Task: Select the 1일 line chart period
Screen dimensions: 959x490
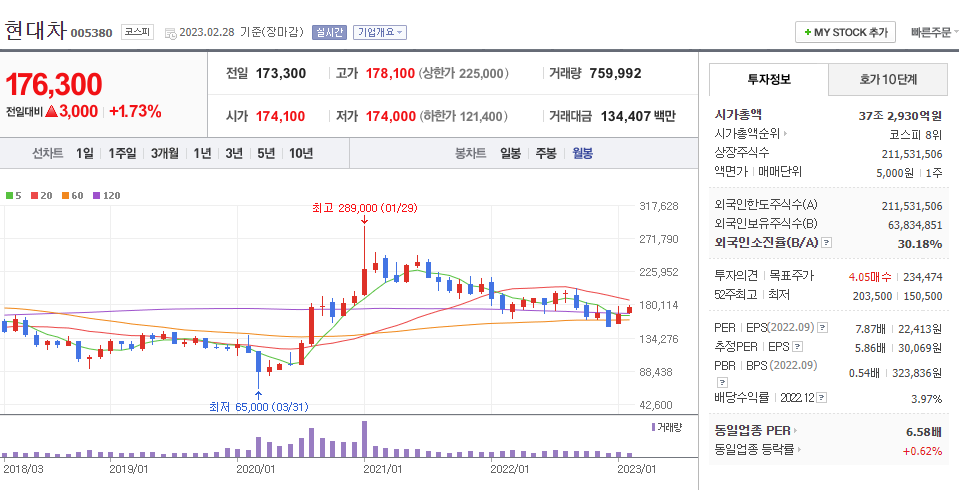Action: click(84, 154)
